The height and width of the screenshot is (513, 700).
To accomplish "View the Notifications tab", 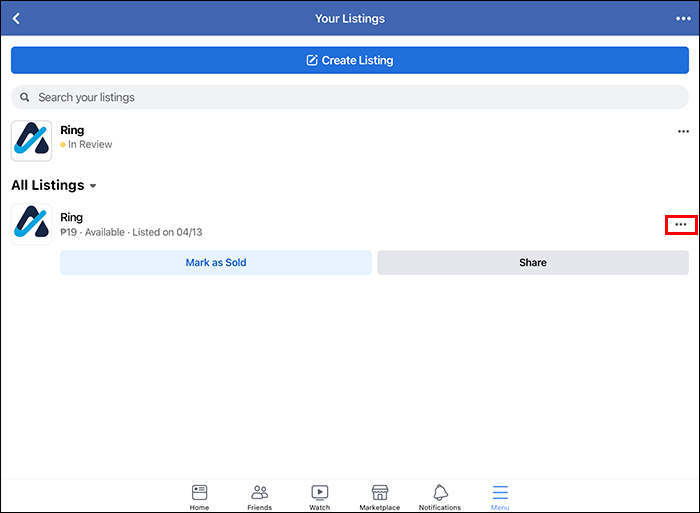I will coord(440,497).
